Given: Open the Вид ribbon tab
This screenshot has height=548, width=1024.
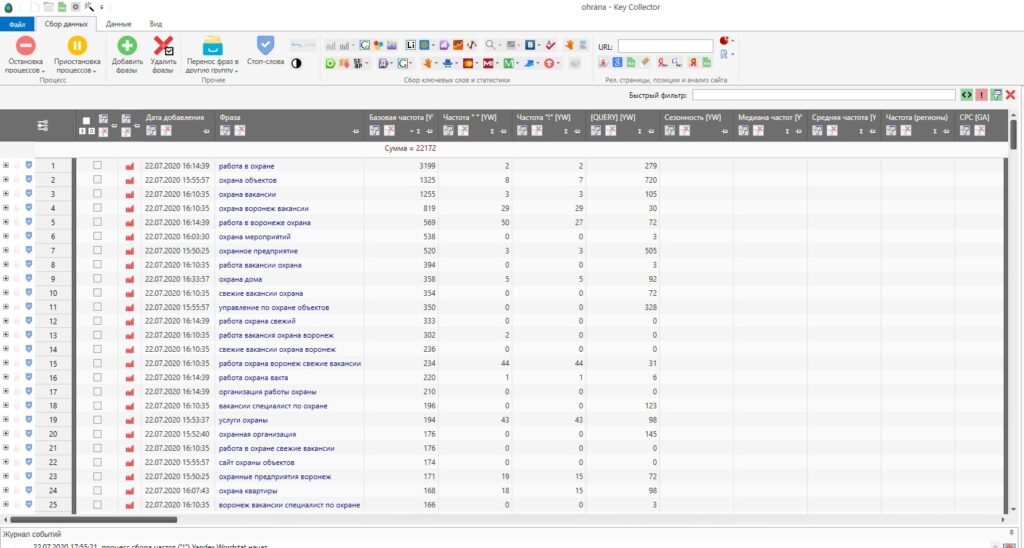Looking at the screenshot, I should [156, 23].
